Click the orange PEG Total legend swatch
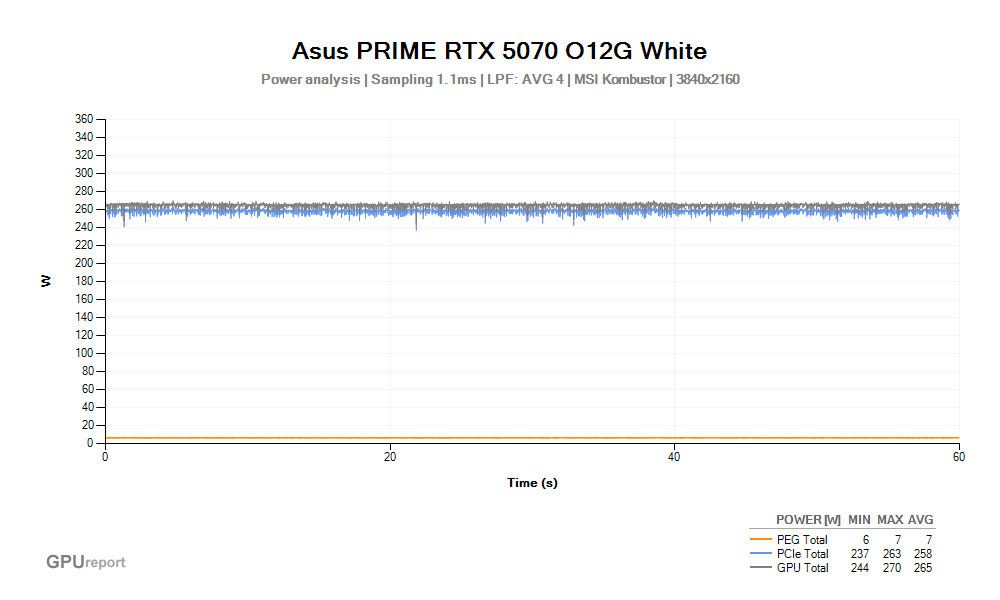Image resolution: width=1000 pixels, height=600 pixels. click(761, 540)
